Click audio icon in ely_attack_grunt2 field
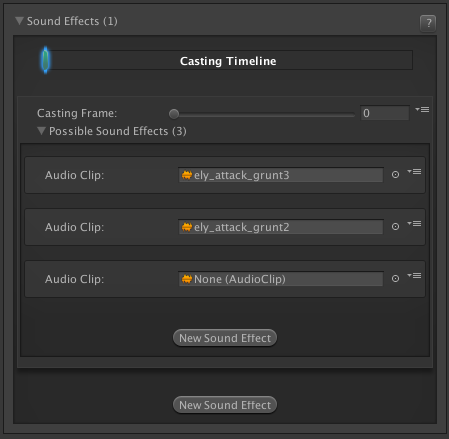The image size is (449, 439). click(187, 227)
